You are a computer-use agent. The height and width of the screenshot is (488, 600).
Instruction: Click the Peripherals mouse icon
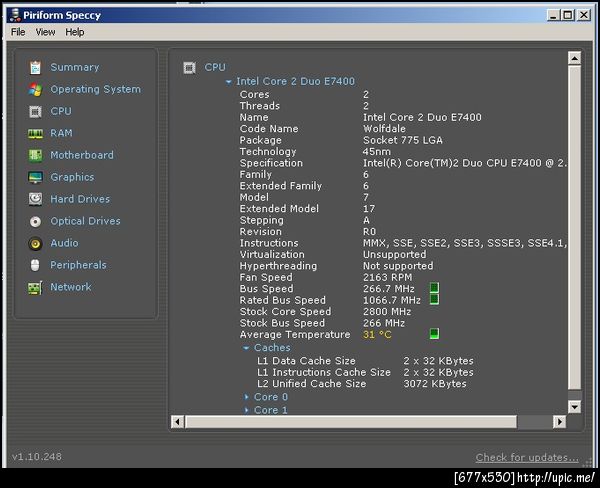pos(35,265)
